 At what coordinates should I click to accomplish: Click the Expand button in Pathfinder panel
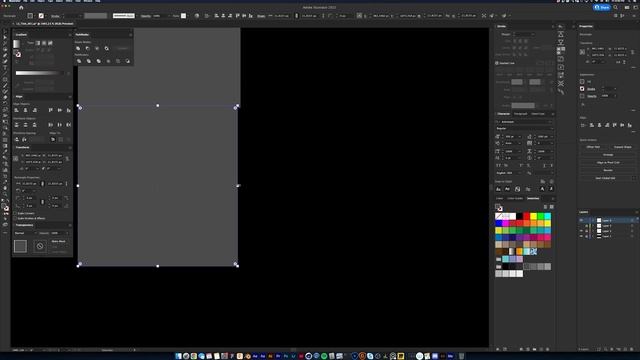122,49
